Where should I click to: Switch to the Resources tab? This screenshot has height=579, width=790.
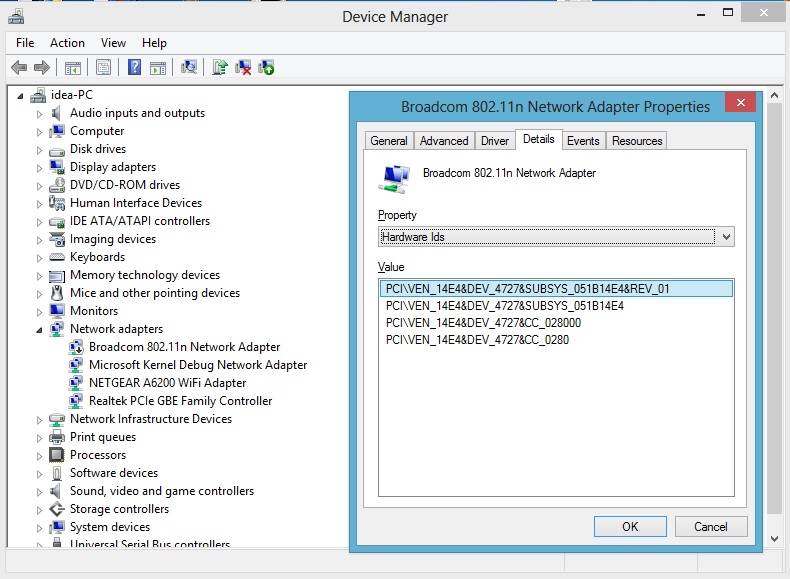[637, 141]
